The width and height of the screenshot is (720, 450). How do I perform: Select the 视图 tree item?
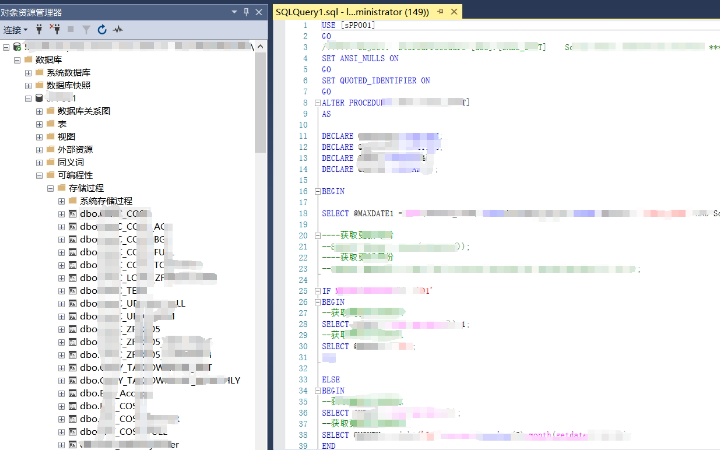[x=67, y=137]
